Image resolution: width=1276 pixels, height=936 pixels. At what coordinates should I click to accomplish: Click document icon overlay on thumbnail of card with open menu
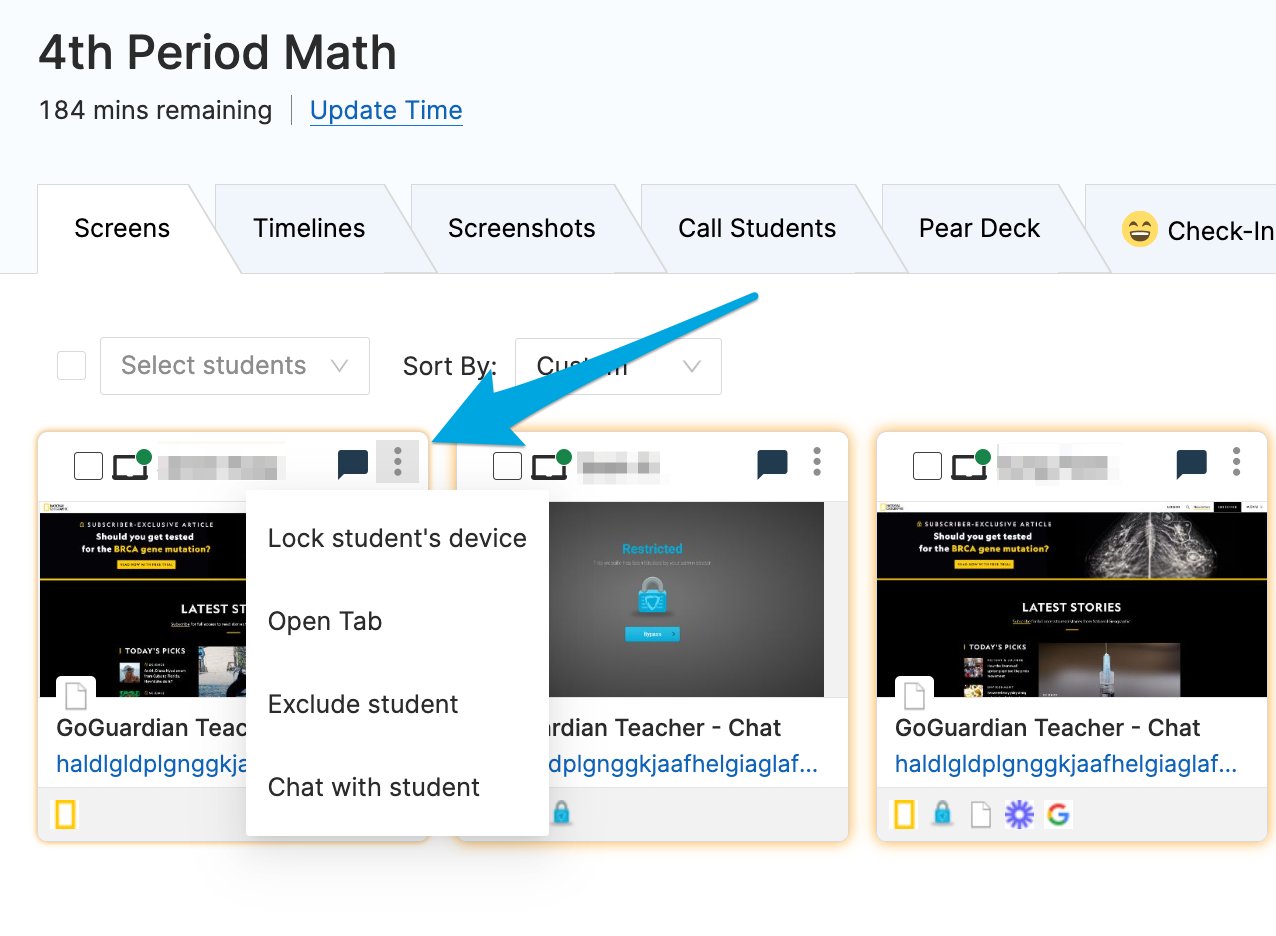[x=76, y=696]
